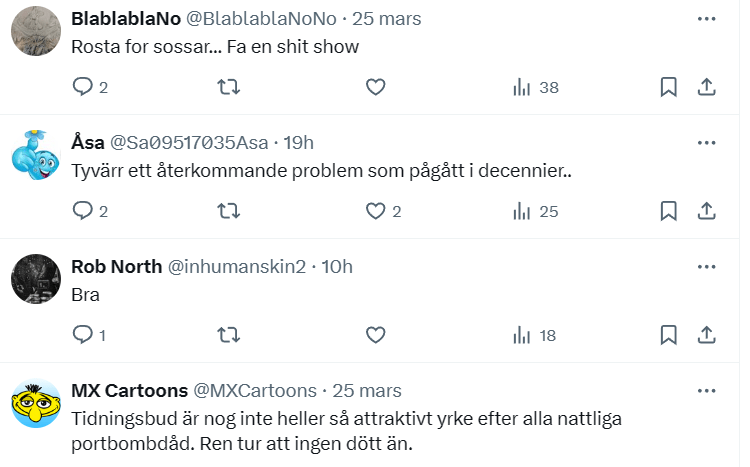Open Rob North's 10h timestamp
The image size is (750, 467).
coord(337,267)
